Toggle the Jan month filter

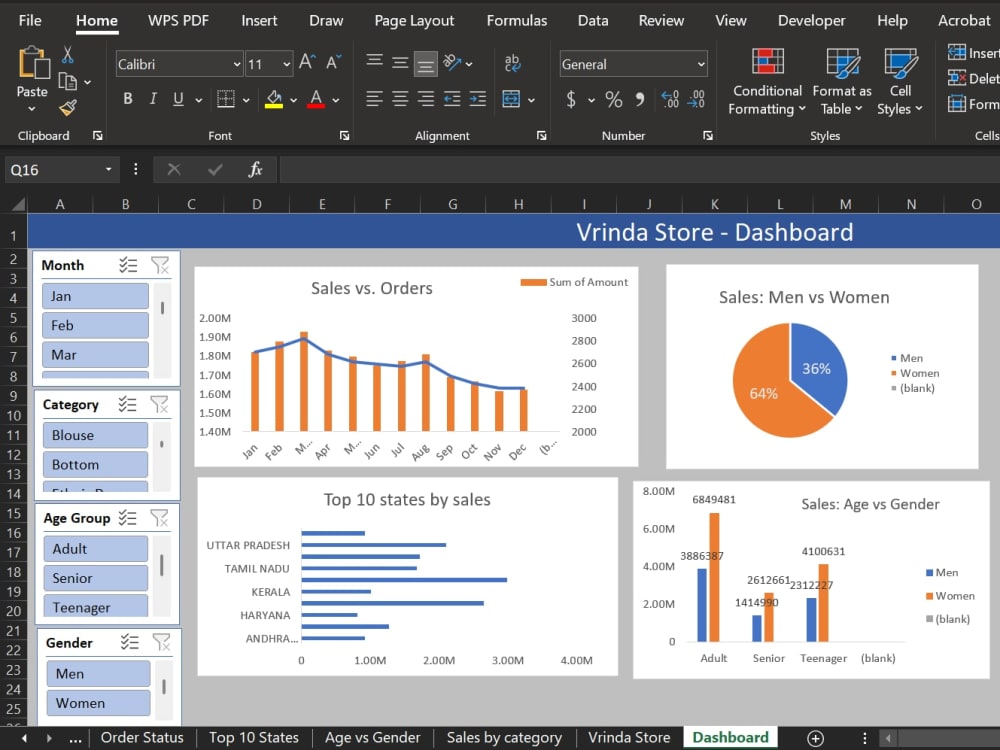tap(96, 296)
